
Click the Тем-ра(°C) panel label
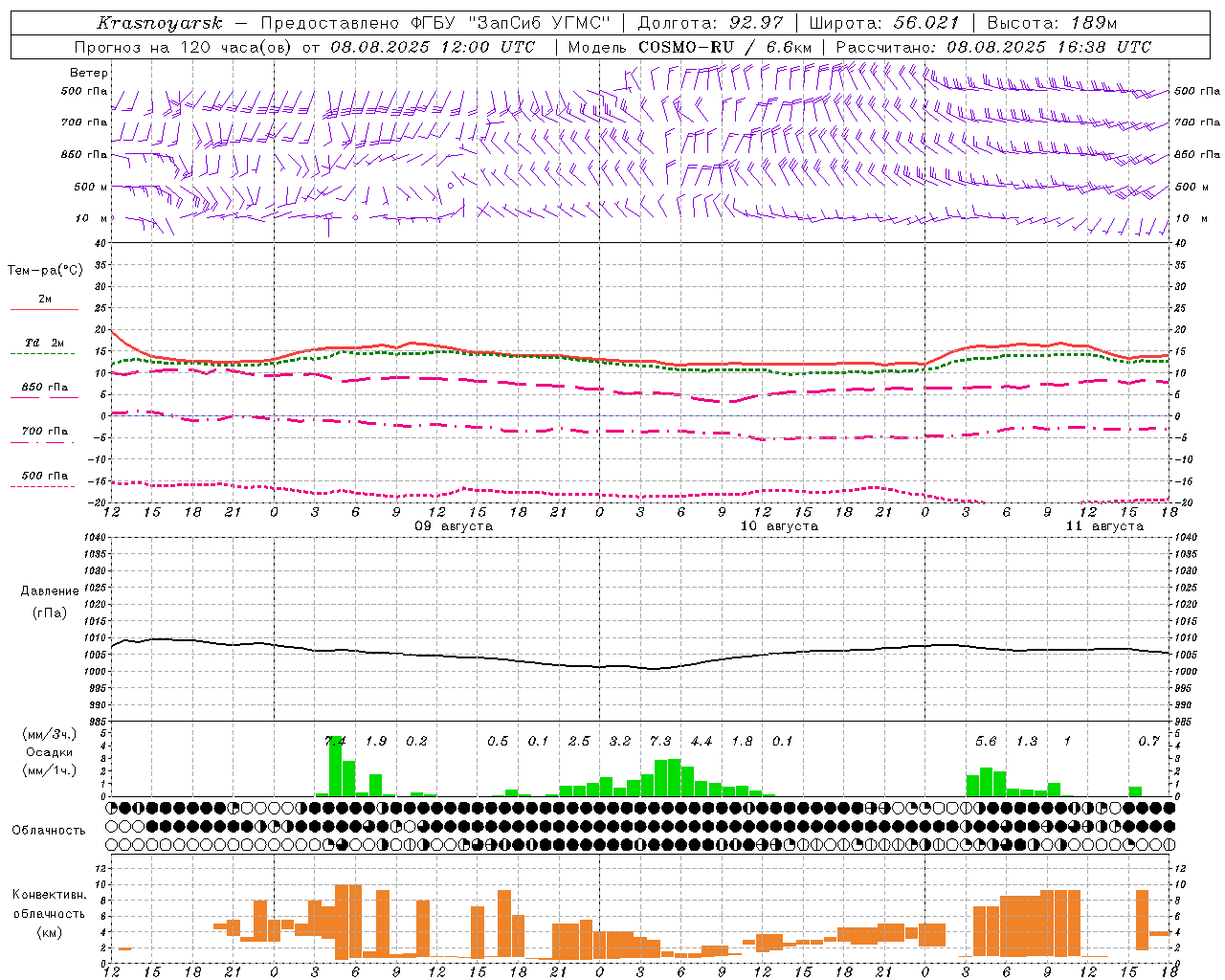45,271
